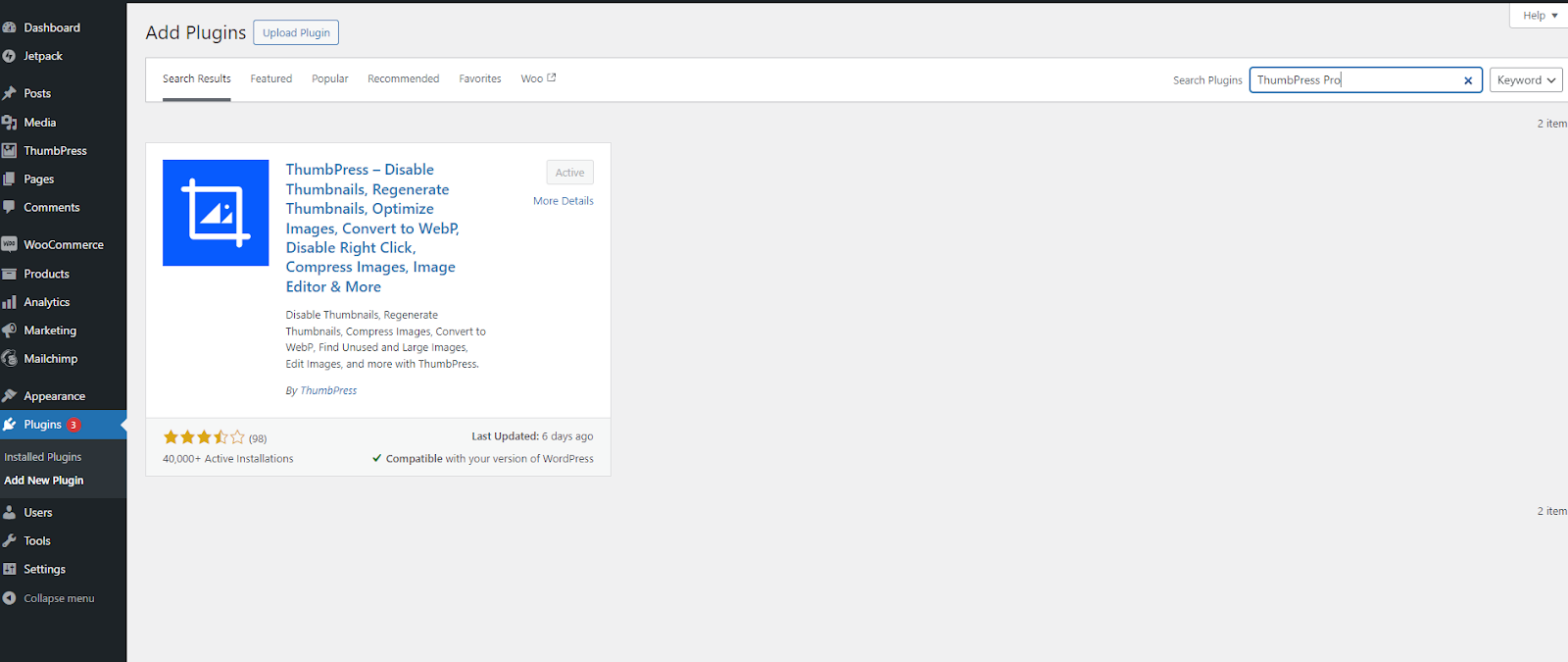Viewport: 1568px width, 662px height.
Task: Click the Pages icon in sidebar
Action: 9,179
